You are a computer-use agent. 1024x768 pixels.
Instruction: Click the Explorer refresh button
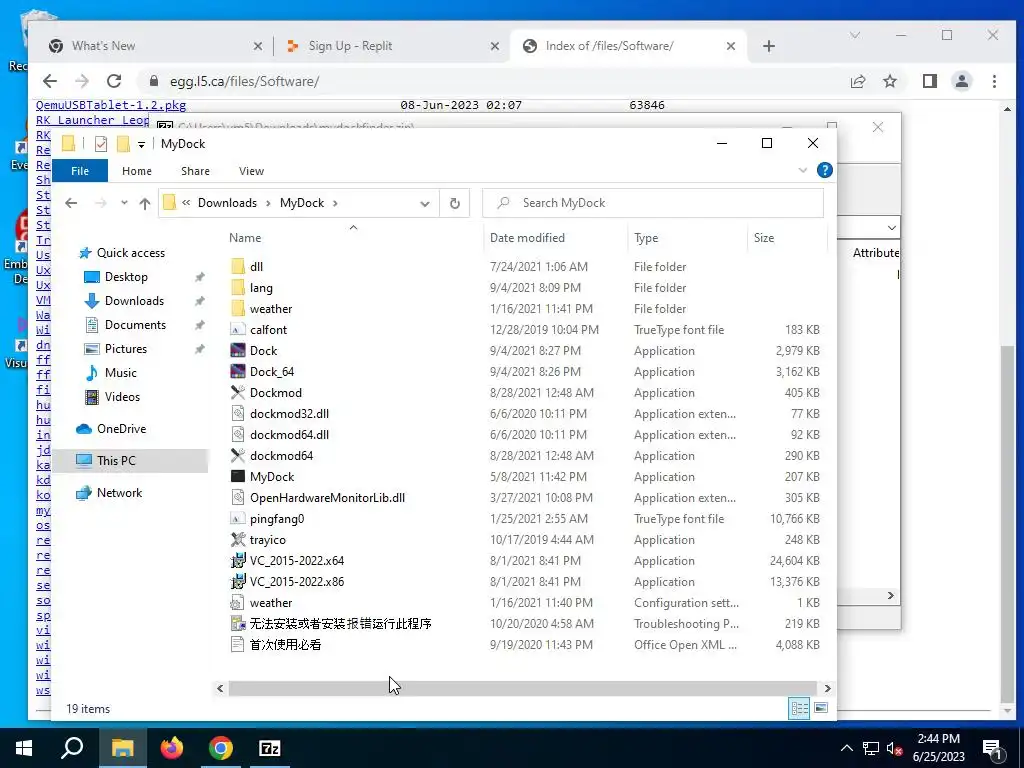coord(455,203)
